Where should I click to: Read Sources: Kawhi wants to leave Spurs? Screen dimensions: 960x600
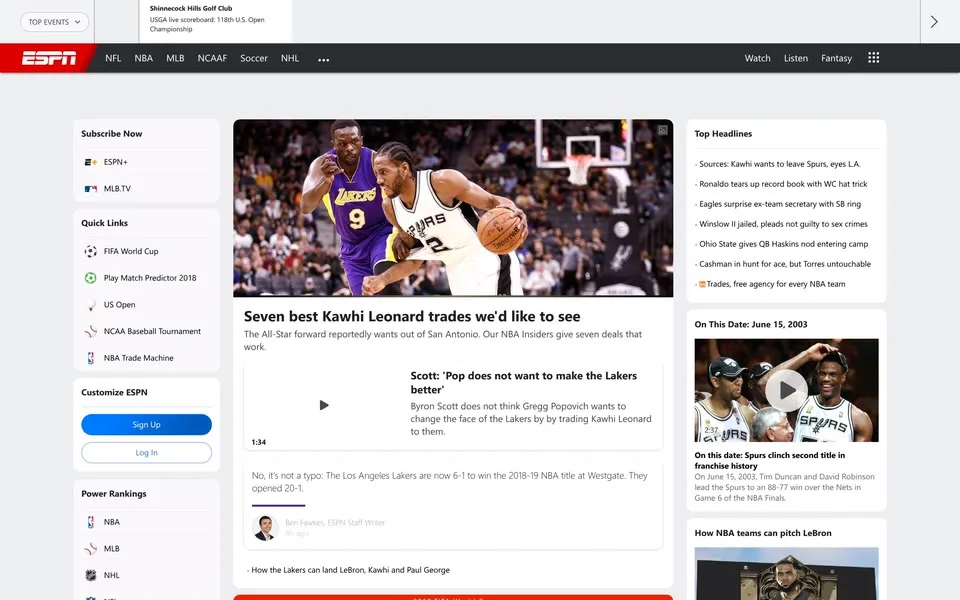click(x=779, y=164)
